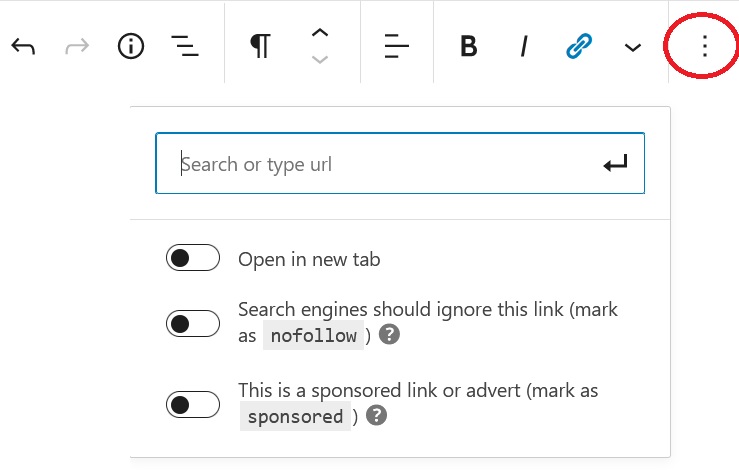The width and height of the screenshot is (739, 474).
Task: Move block down with lower chevron
Action: click(320, 59)
